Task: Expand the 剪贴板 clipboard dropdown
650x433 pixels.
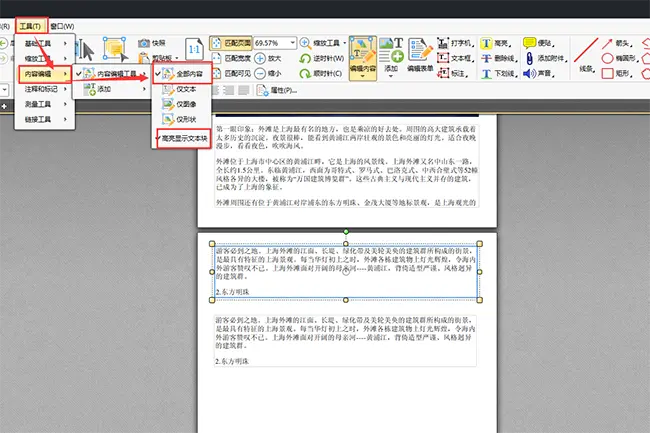Action: pyautogui.click(x=177, y=58)
